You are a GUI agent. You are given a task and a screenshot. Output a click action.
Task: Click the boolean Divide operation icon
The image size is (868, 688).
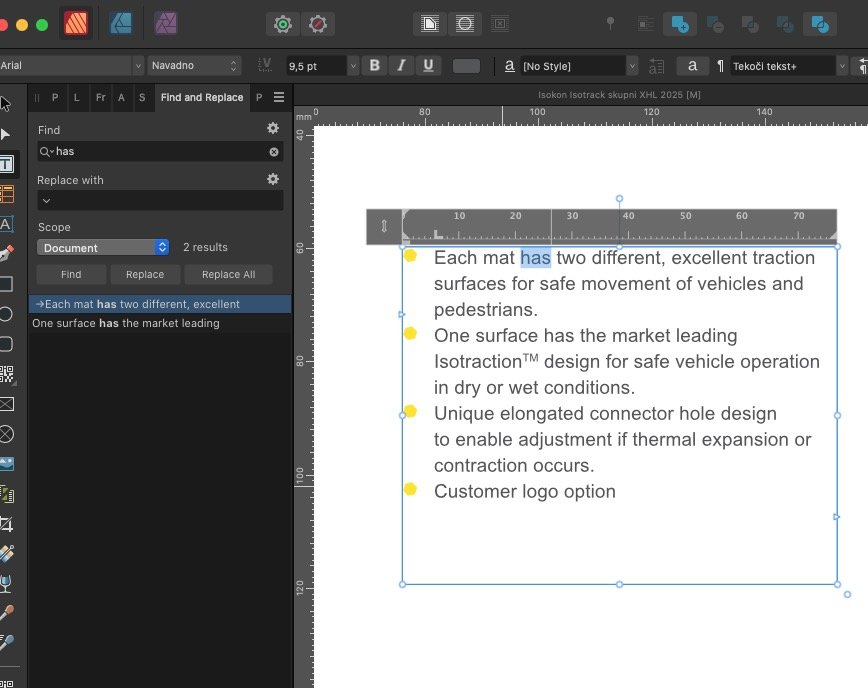pos(820,24)
